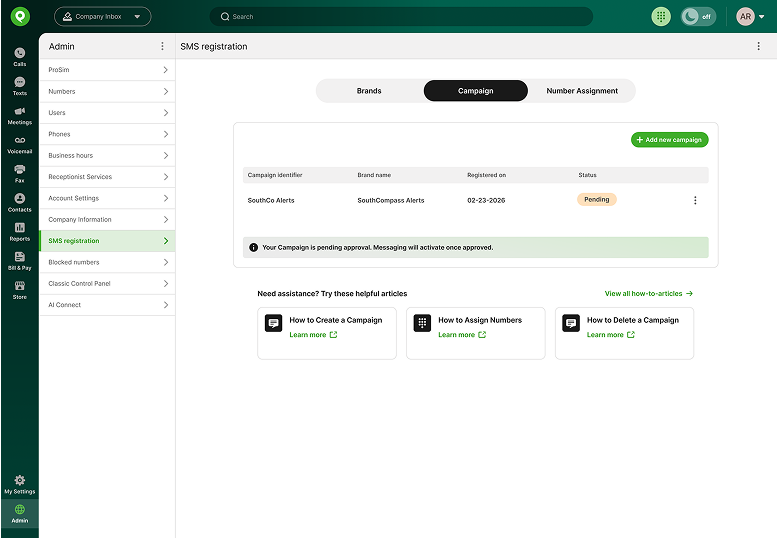
Task: Expand the AR profile menu arrow
Action: [x=762, y=16]
